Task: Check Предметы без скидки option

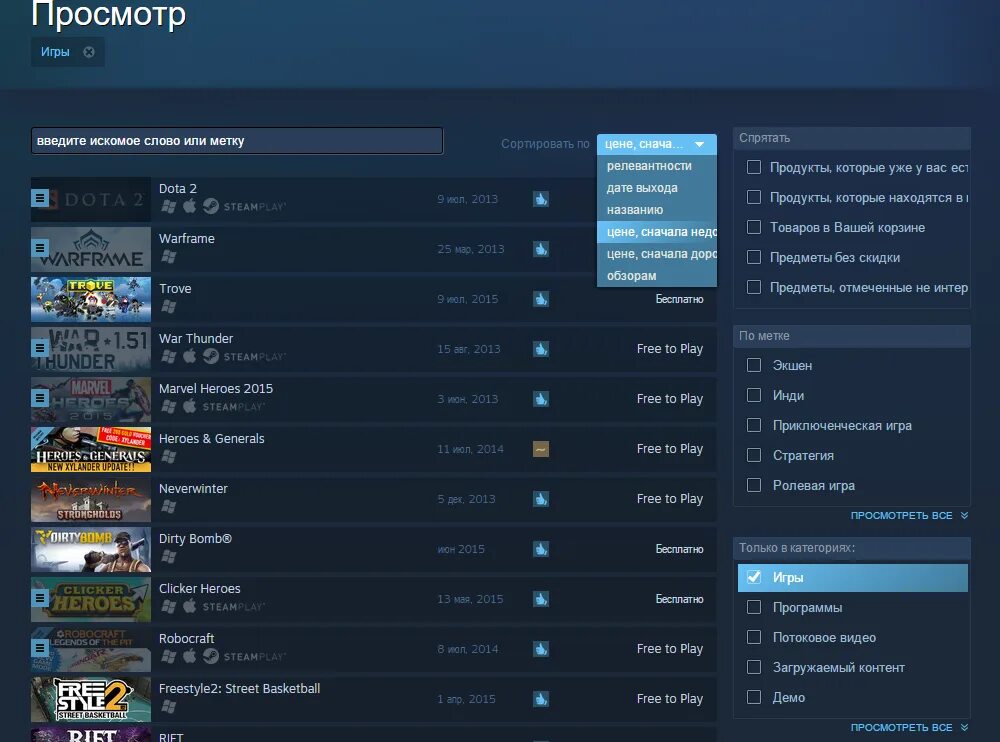Action: [x=754, y=257]
